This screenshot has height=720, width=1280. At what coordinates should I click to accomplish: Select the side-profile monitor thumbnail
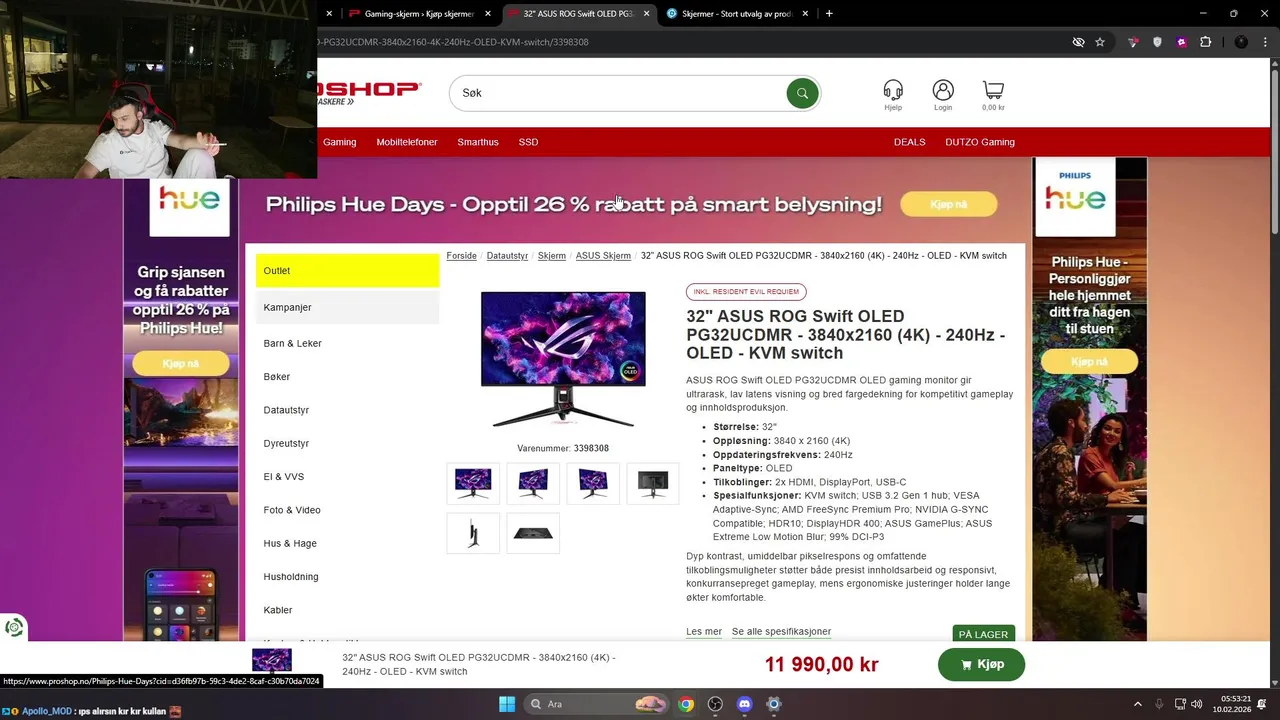pos(473,533)
